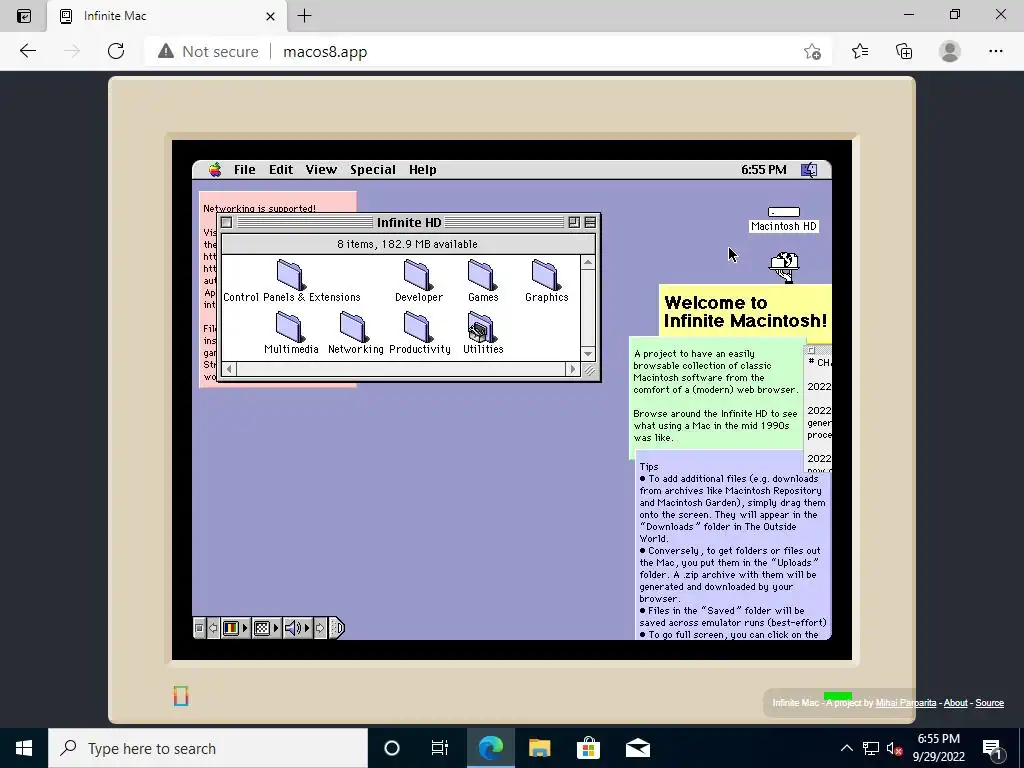Click the Welcome to Infinite Macintosh note
The image size is (1024, 768).
tap(745, 312)
